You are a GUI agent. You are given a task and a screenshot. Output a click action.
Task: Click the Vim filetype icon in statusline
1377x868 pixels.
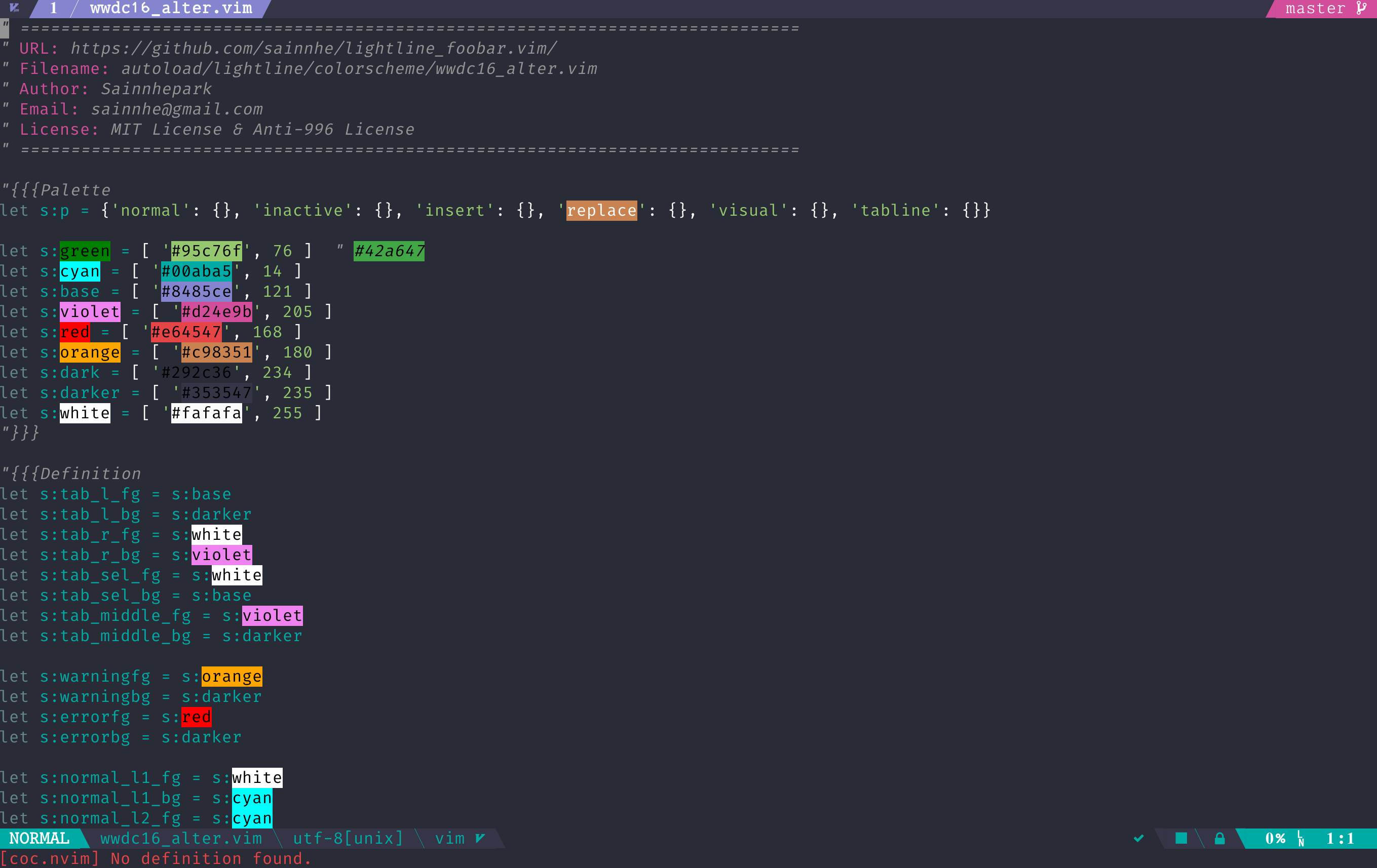point(480,838)
